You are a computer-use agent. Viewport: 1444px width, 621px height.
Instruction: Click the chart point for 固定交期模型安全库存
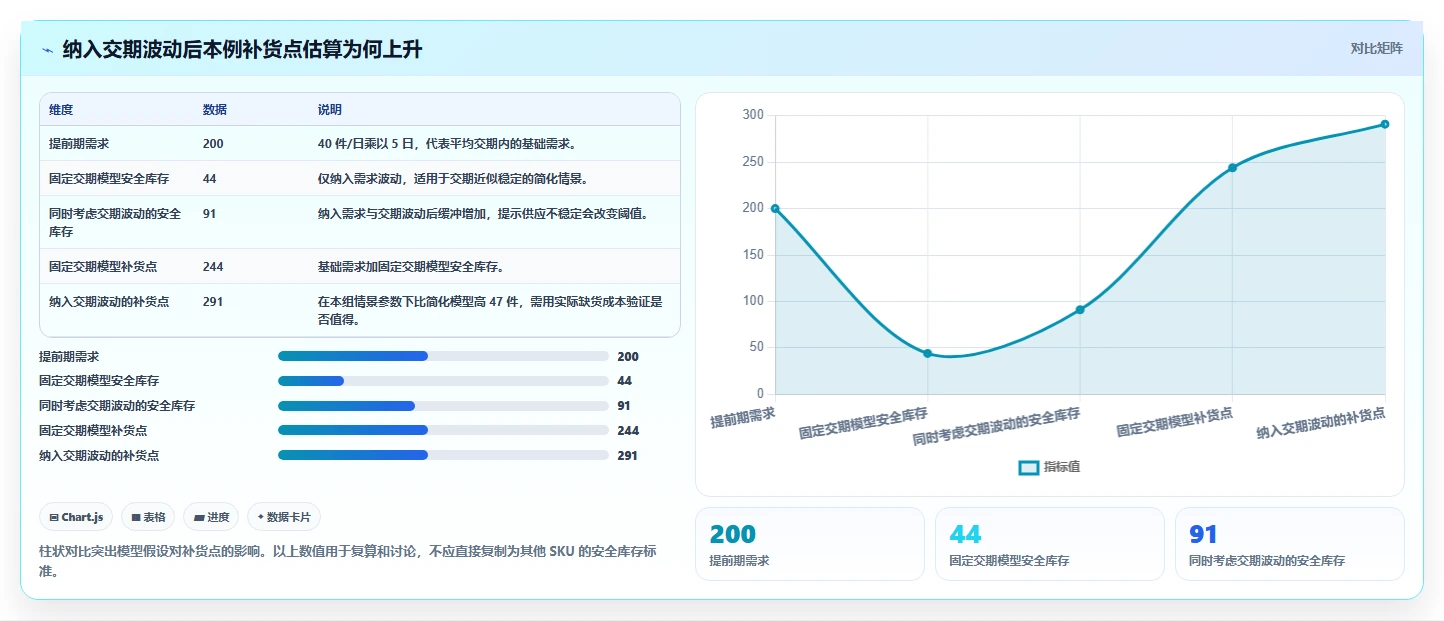click(928, 353)
